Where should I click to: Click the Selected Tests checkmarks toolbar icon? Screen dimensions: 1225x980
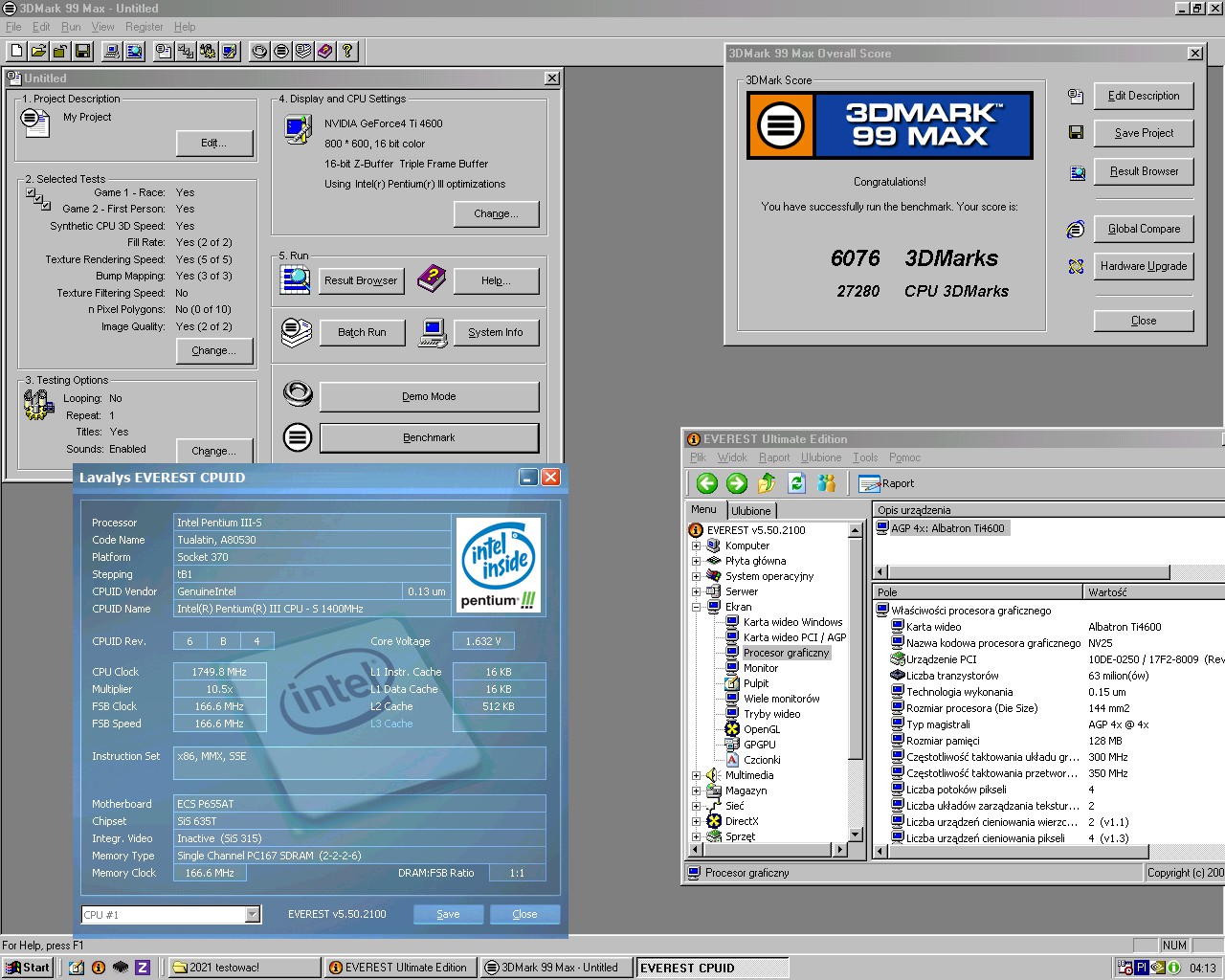click(x=186, y=51)
